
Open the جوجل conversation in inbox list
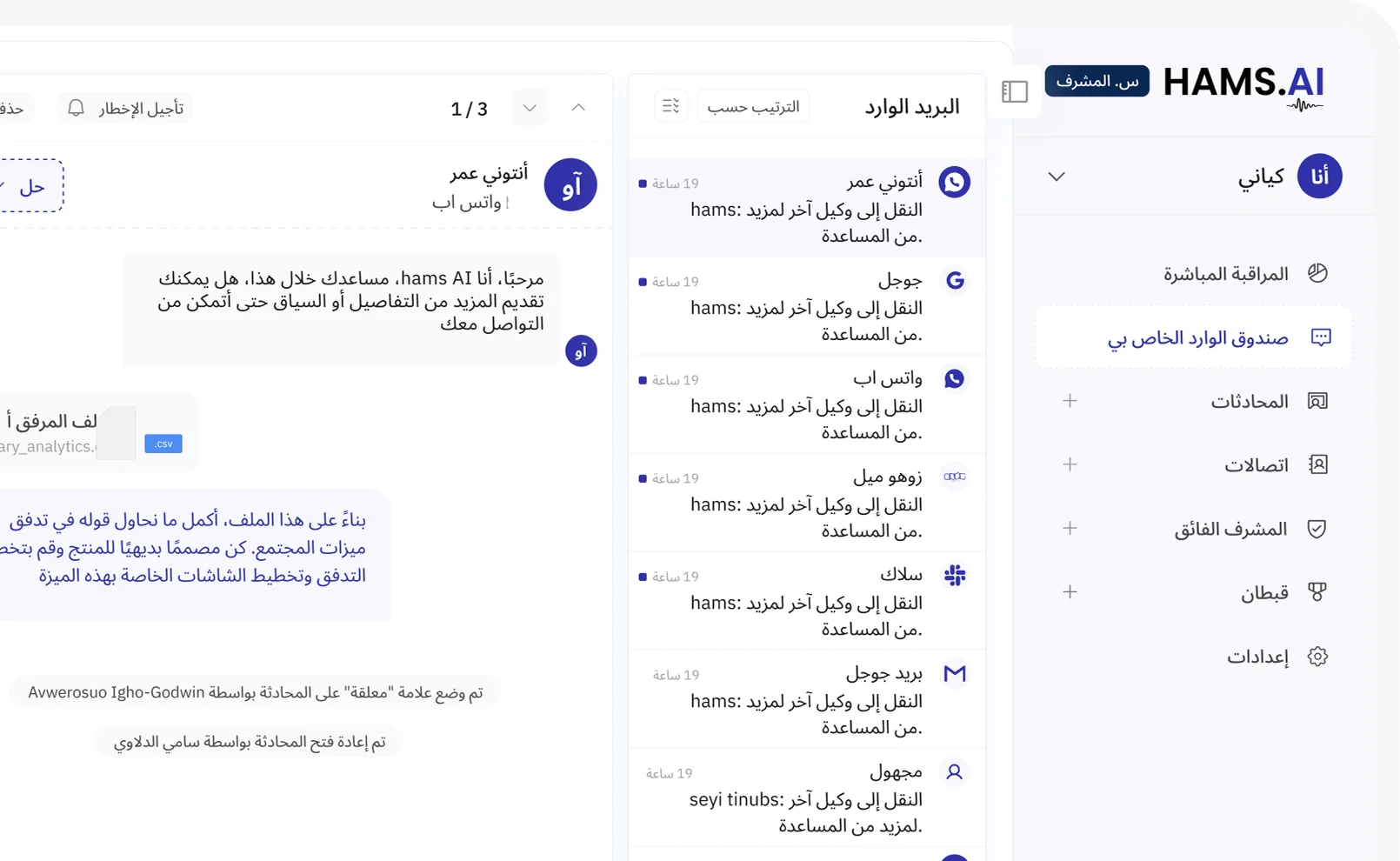pyautogui.click(x=807, y=306)
